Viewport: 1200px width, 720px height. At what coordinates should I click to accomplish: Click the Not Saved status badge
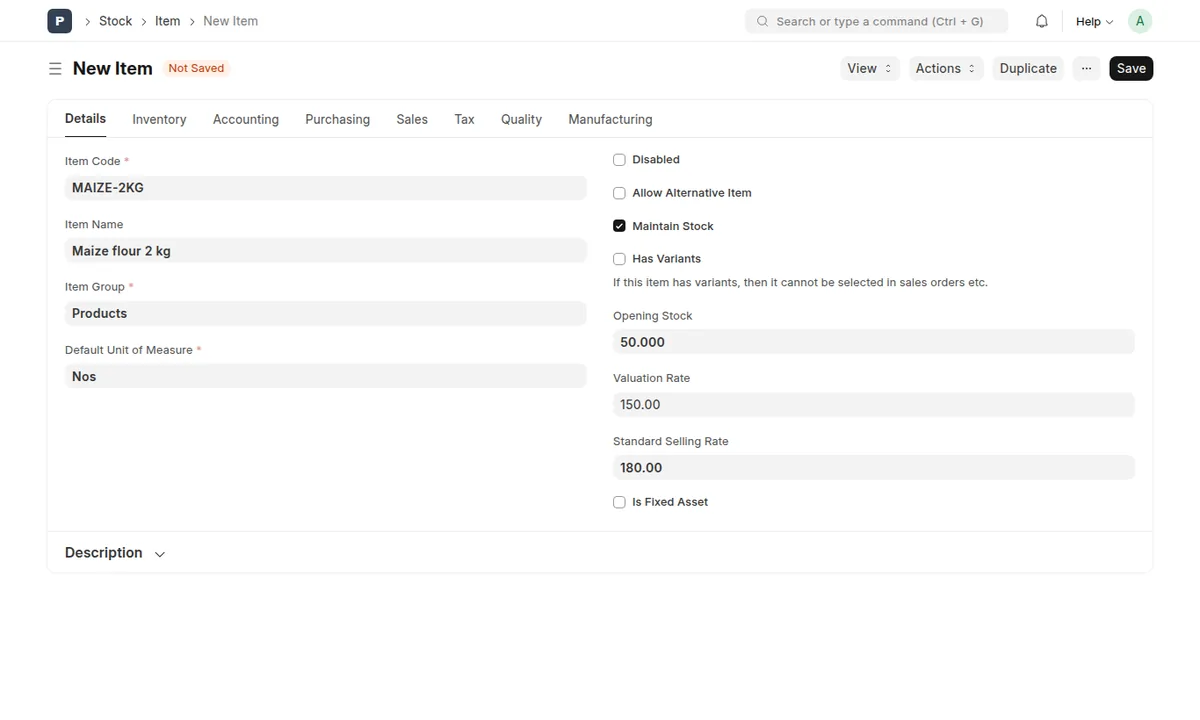(x=196, y=68)
